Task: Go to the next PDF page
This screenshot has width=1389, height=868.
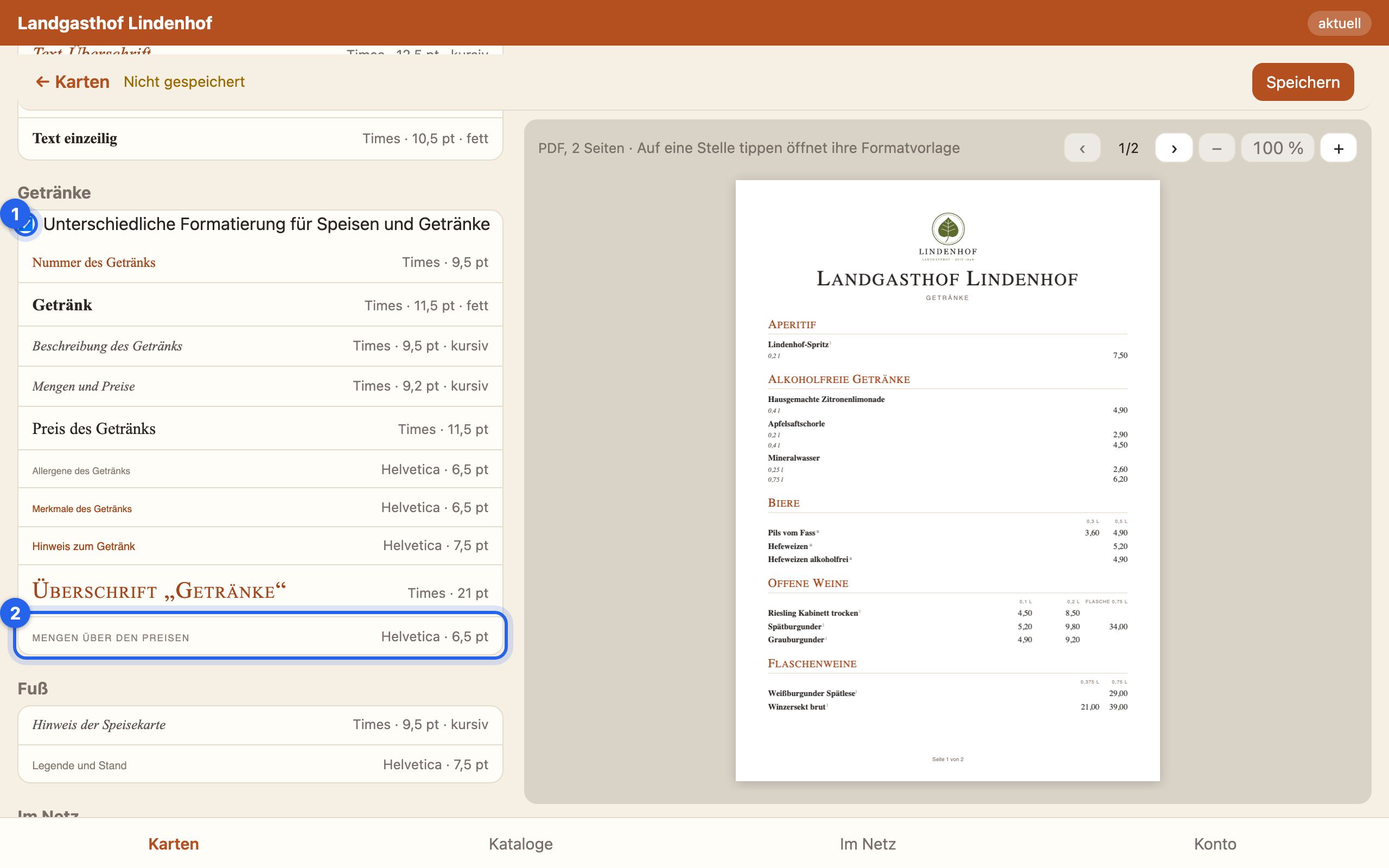Action: [x=1173, y=148]
